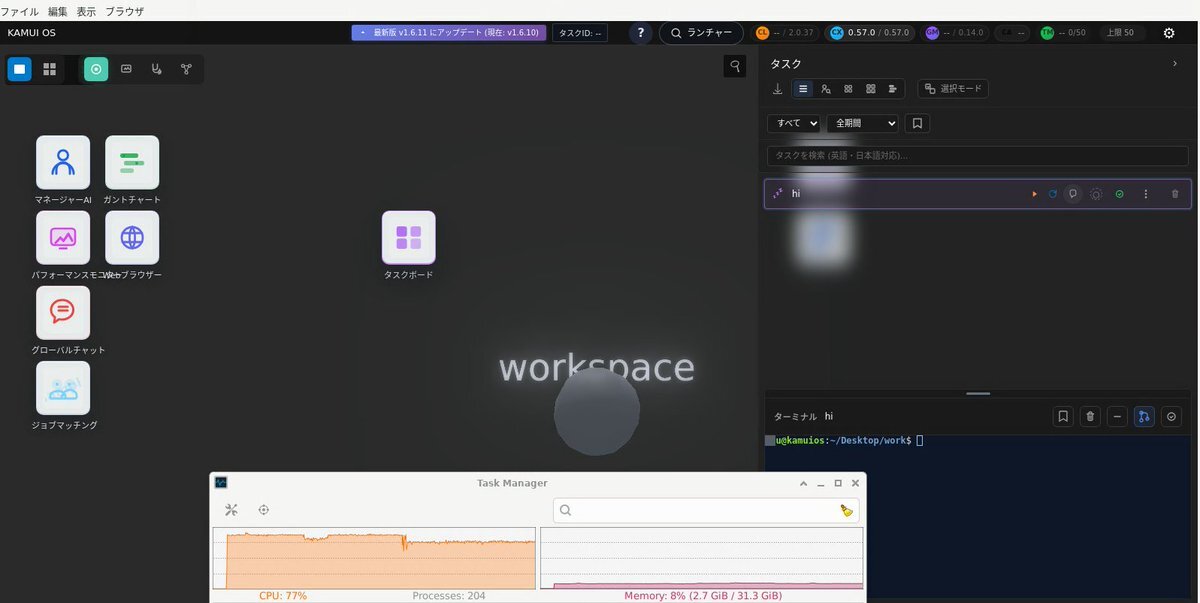This screenshot has height=603, width=1200.
Task: Open the グローバルチャット app
Action: [63, 313]
